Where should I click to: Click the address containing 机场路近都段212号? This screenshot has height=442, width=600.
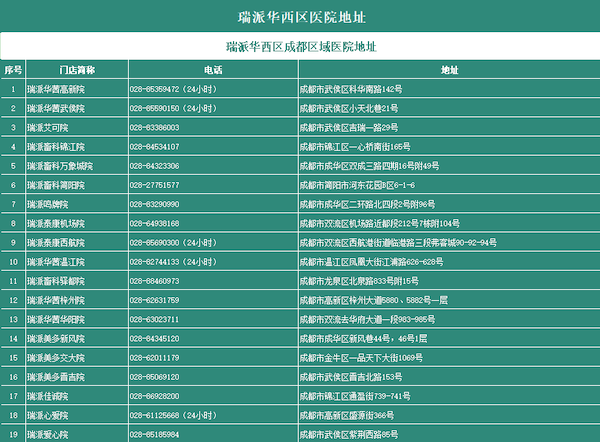point(380,223)
